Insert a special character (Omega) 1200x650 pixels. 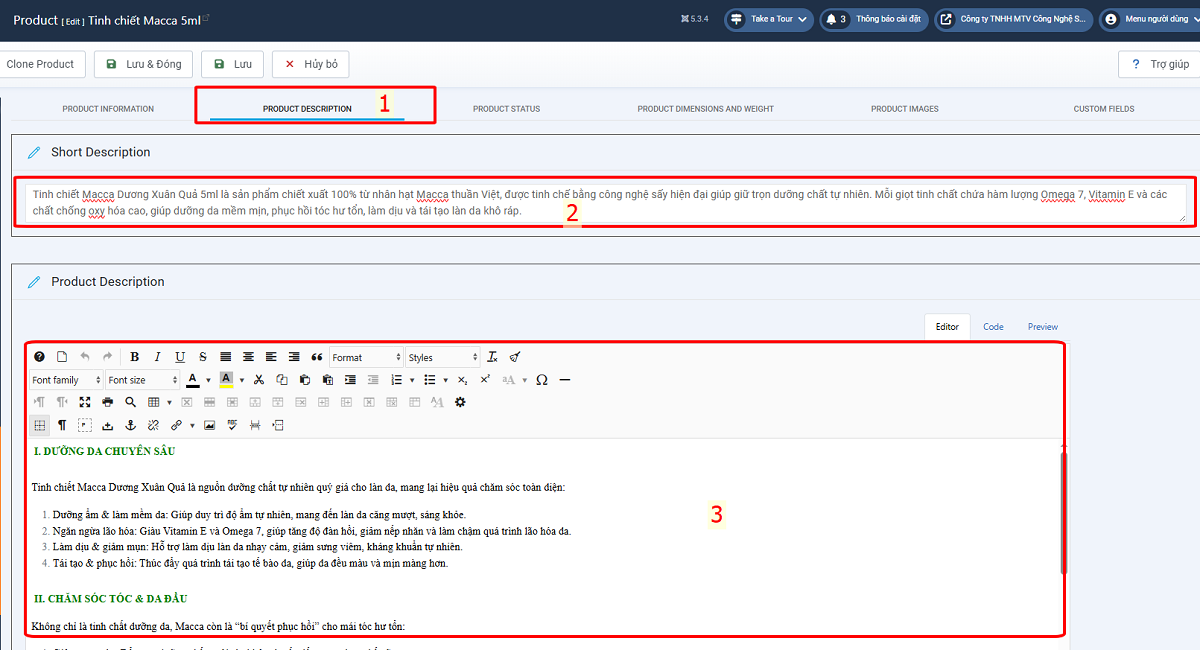point(542,380)
